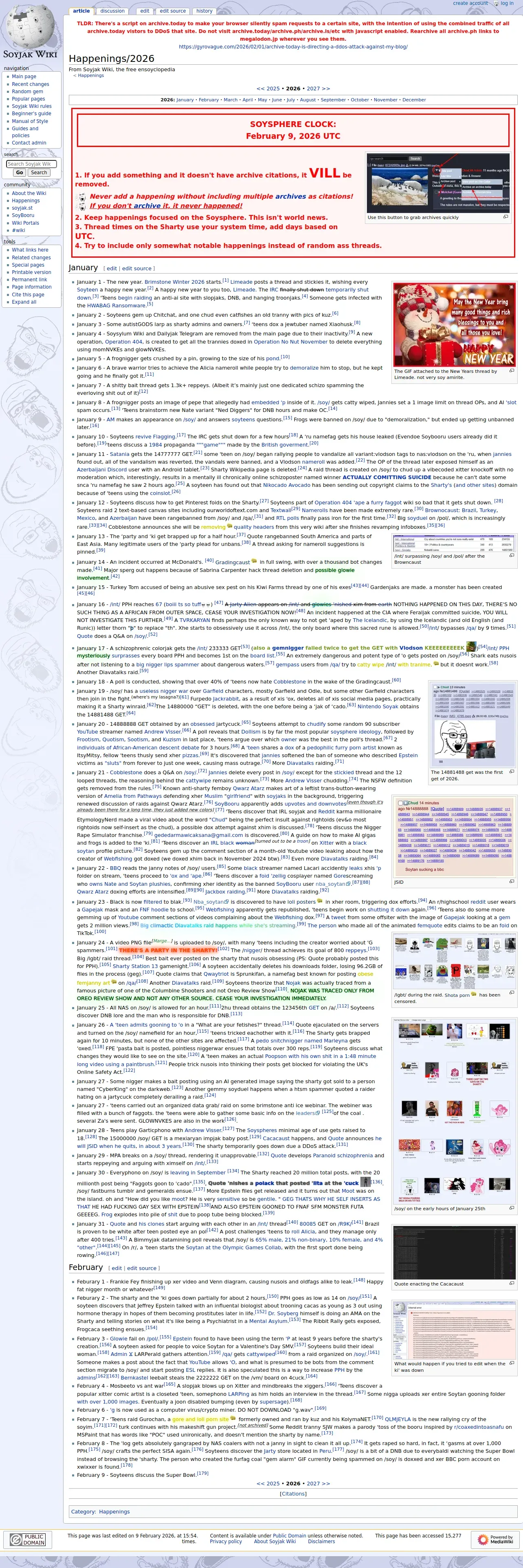523x1568 pixels.
Task: Open About Soyjak Wiki footer link
Action: pos(275,1541)
